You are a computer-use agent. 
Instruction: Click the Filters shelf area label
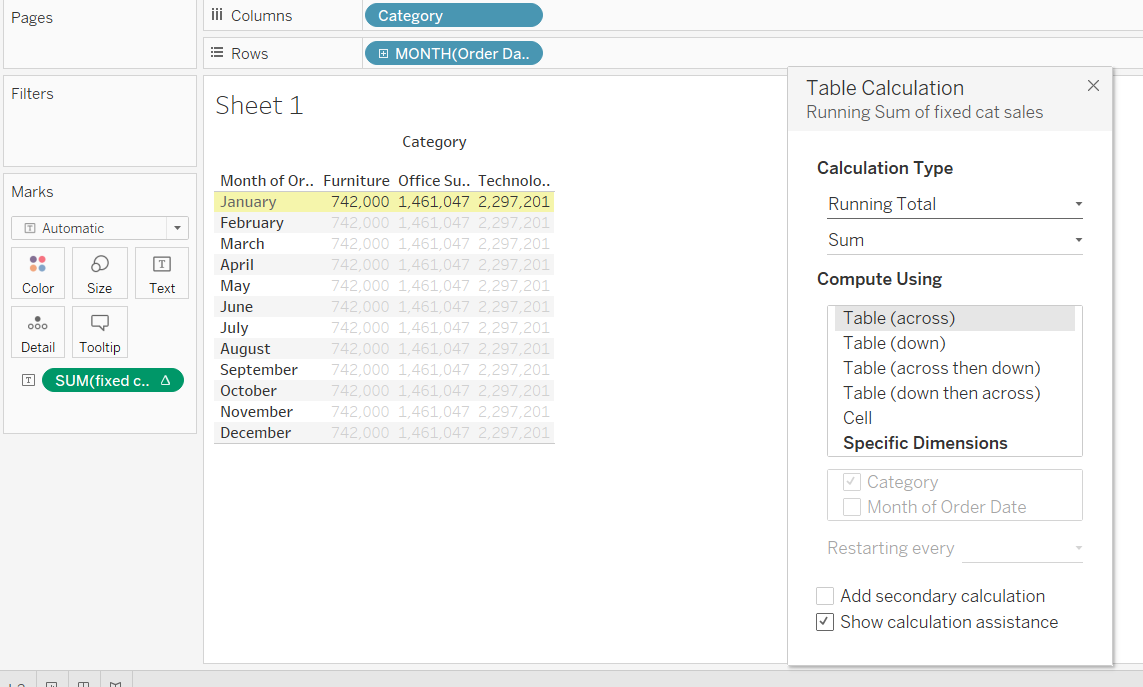pyautogui.click(x=32, y=93)
